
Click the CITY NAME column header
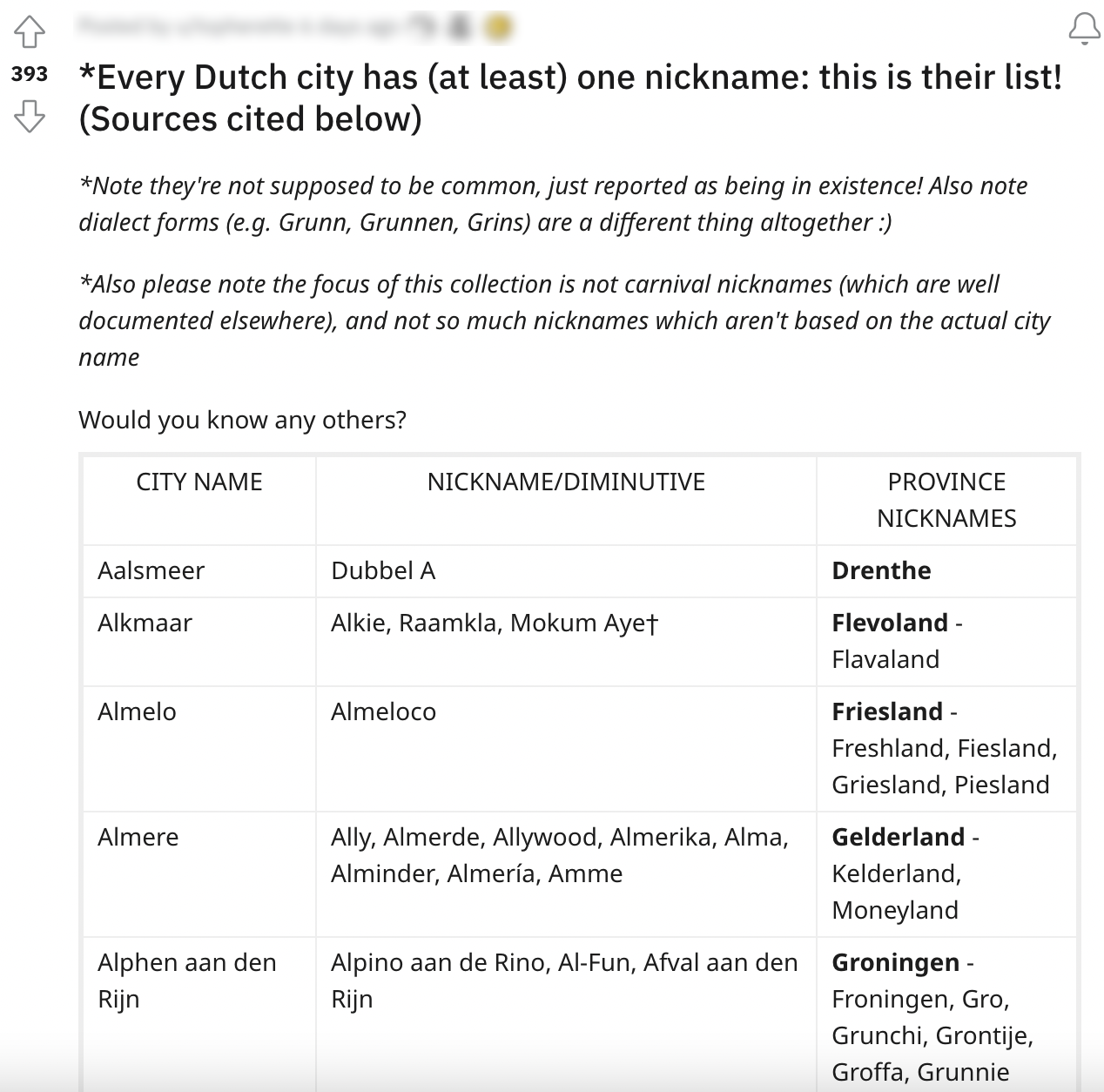(x=199, y=482)
